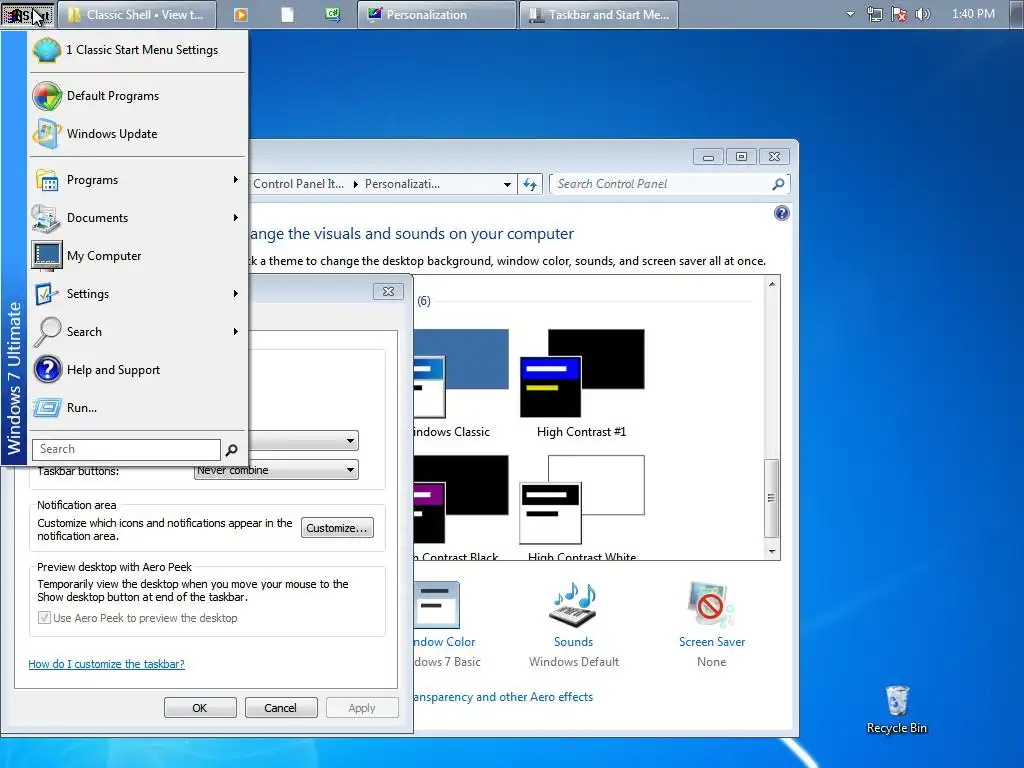Click the Help and Support question icon
The image size is (1024, 768).
[47, 370]
